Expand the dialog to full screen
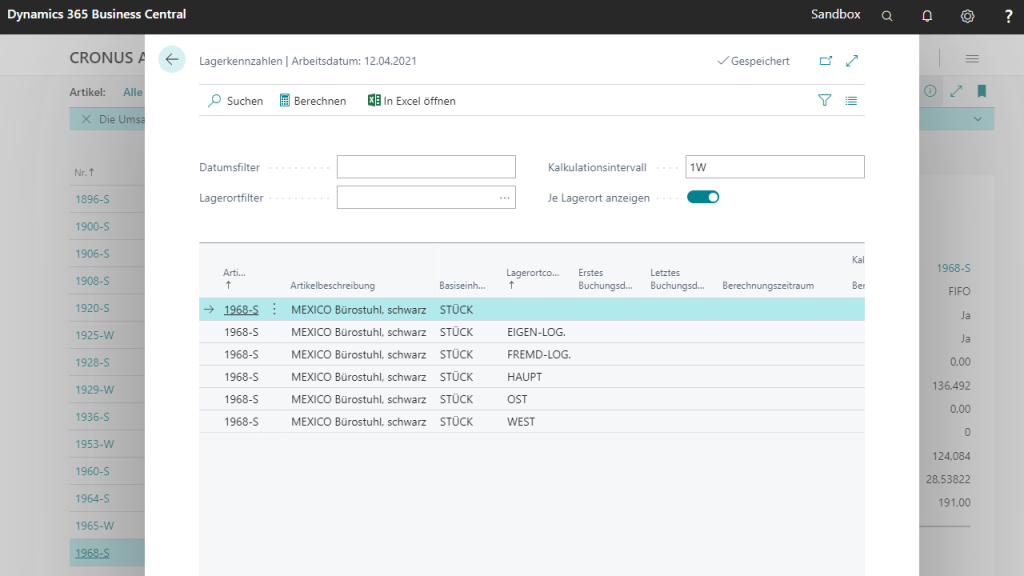Image resolution: width=1024 pixels, height=576 pixels. tap(852, 61)
